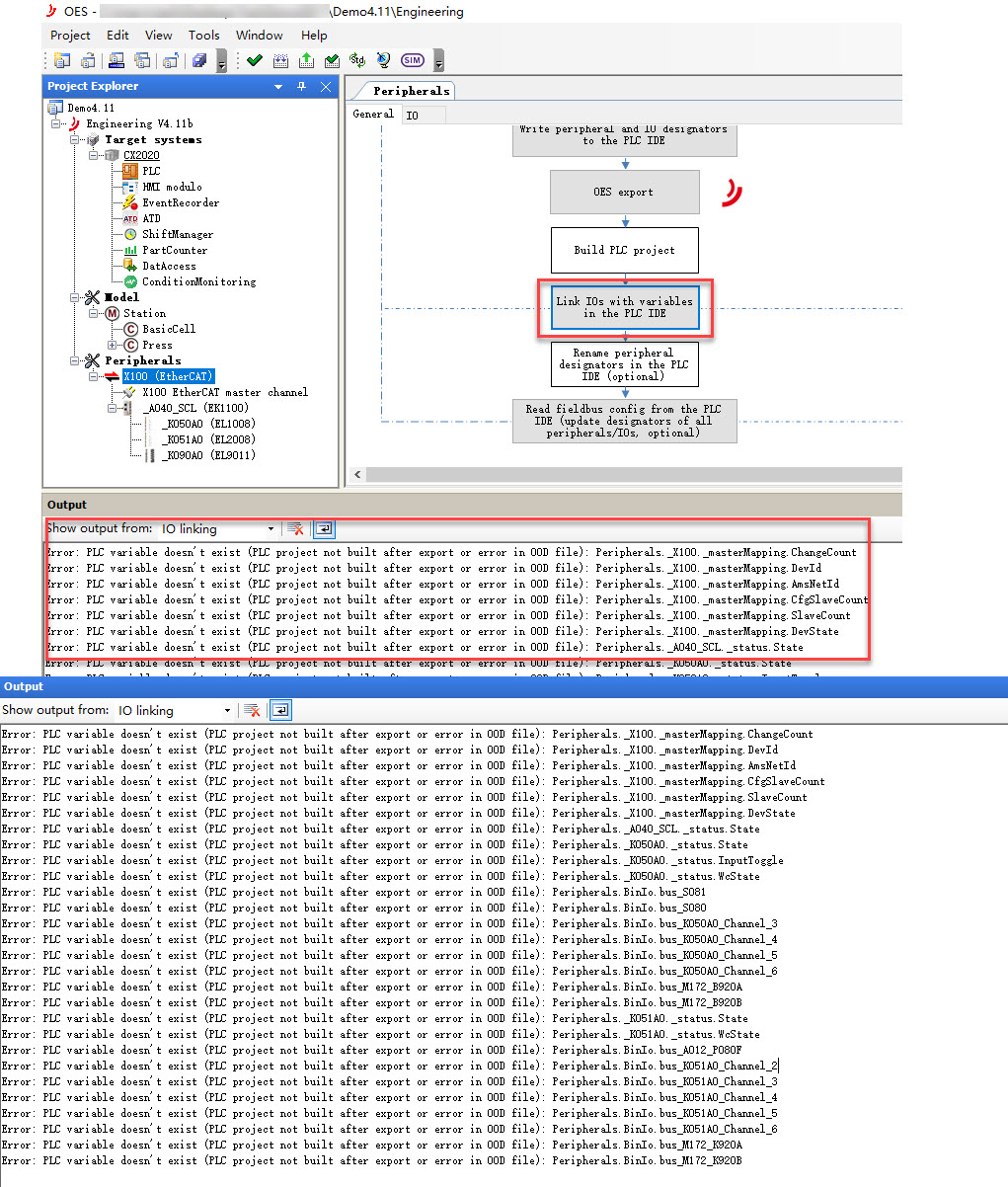This screenshot has width=1008, height=1187.
Task: Open the Tools menu
Action: (203, 35)
